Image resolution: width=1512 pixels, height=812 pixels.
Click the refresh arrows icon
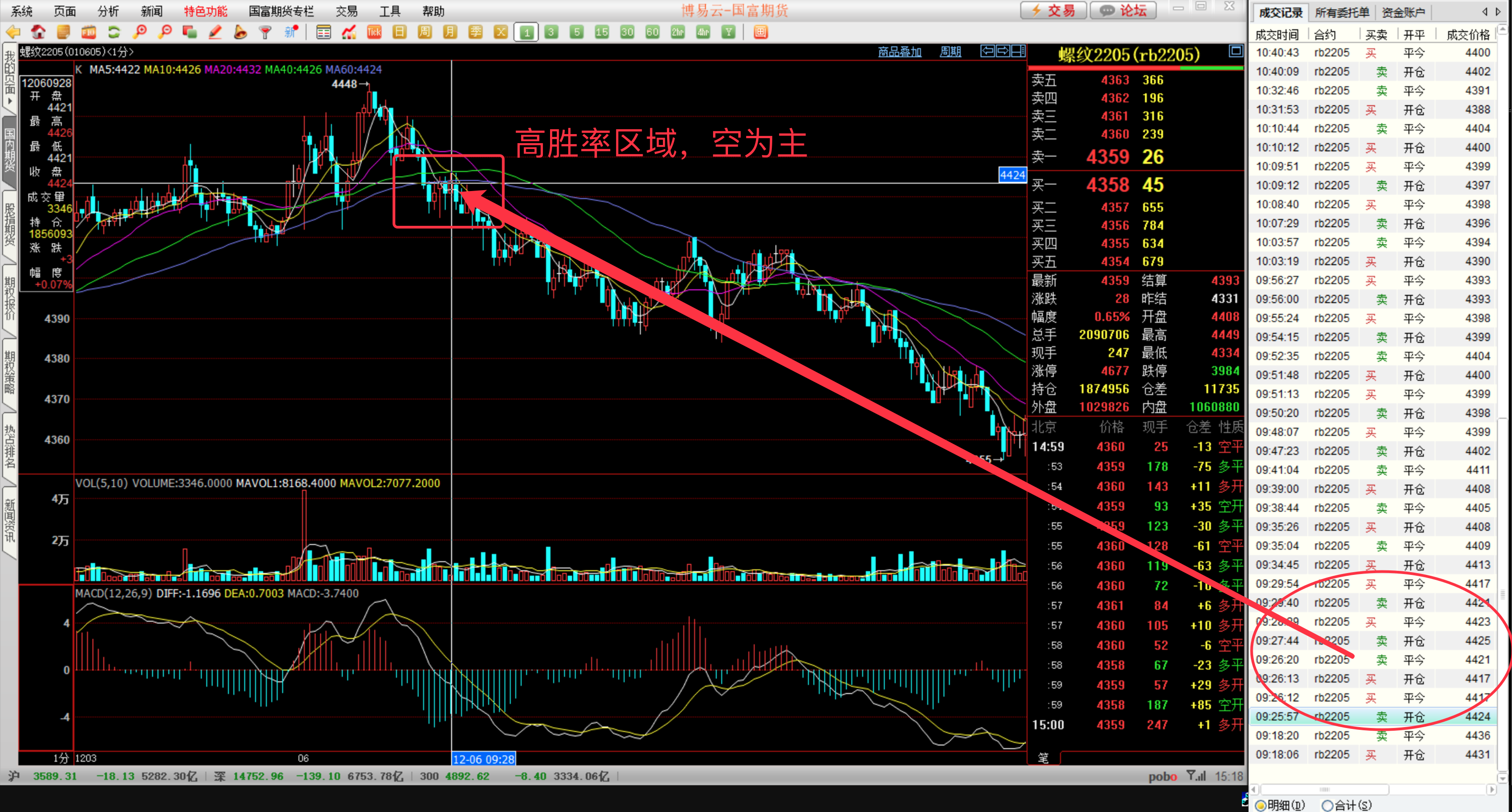(x=114, y=33)
